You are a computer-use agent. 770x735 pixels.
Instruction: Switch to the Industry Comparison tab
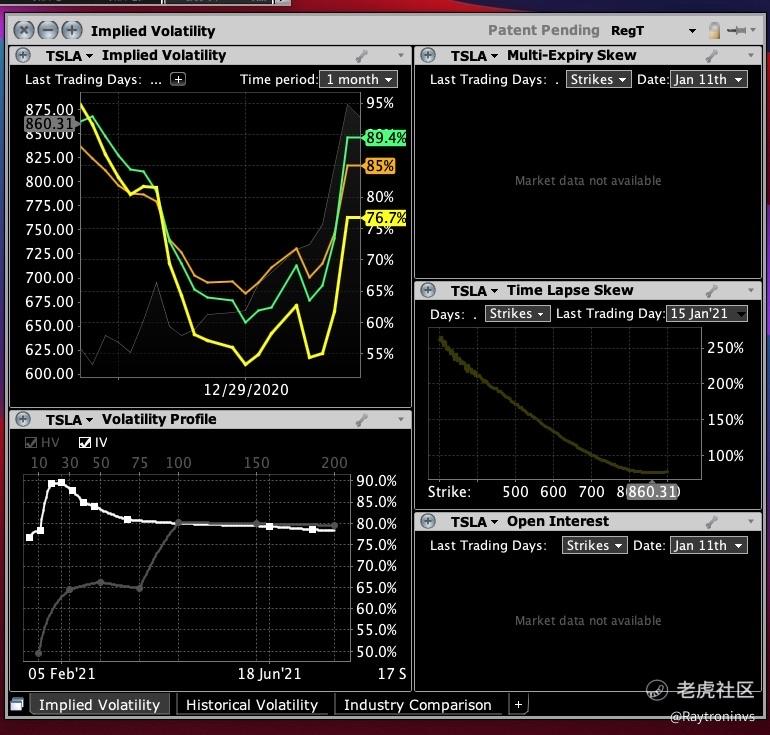click(x=417, y=705)
